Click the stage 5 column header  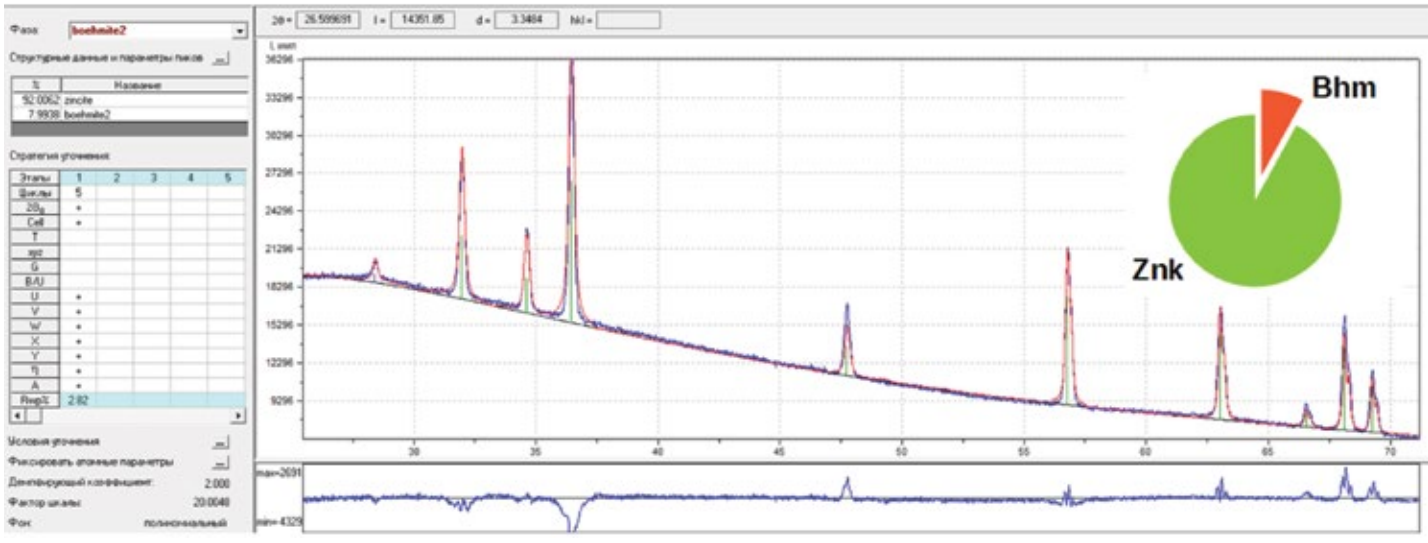[227, 177]
